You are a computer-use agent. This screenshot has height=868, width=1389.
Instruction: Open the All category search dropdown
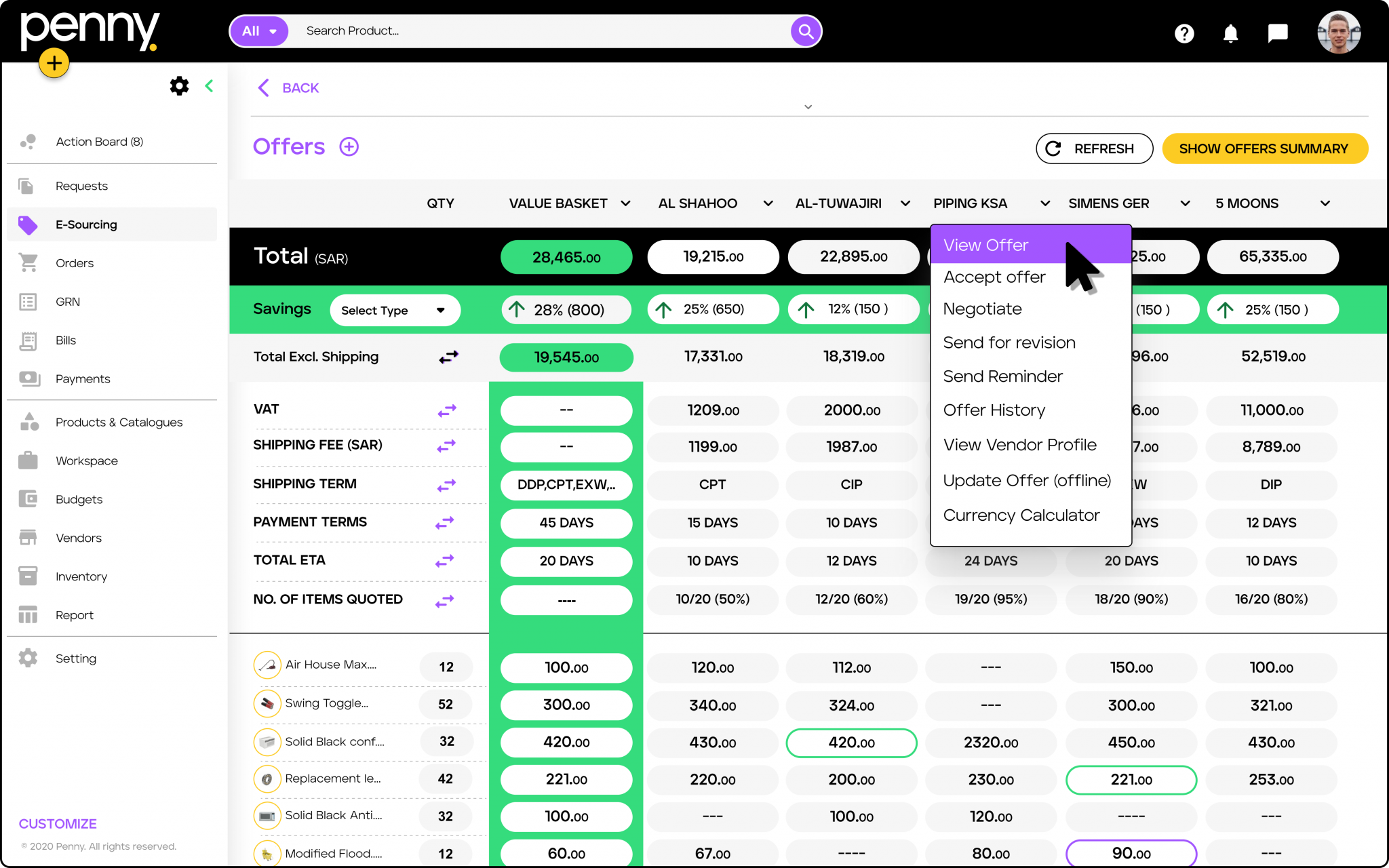260,31
